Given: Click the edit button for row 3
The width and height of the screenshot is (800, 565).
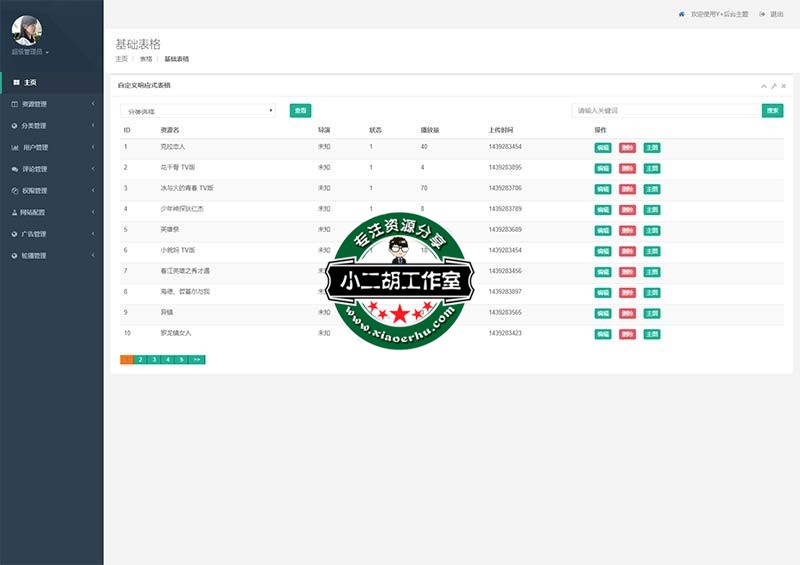Looking at the screenshot, I should pyautogui.click(x=603, y=189).
